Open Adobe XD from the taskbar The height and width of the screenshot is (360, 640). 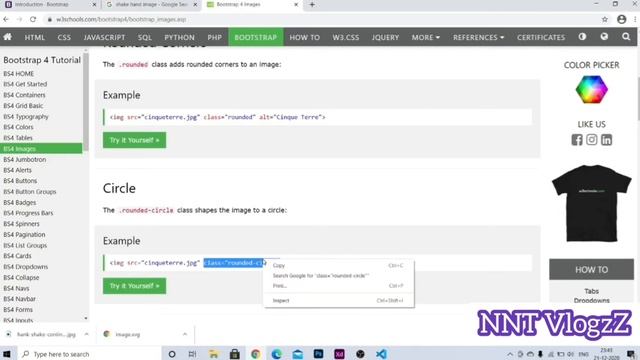click(339, 354)
